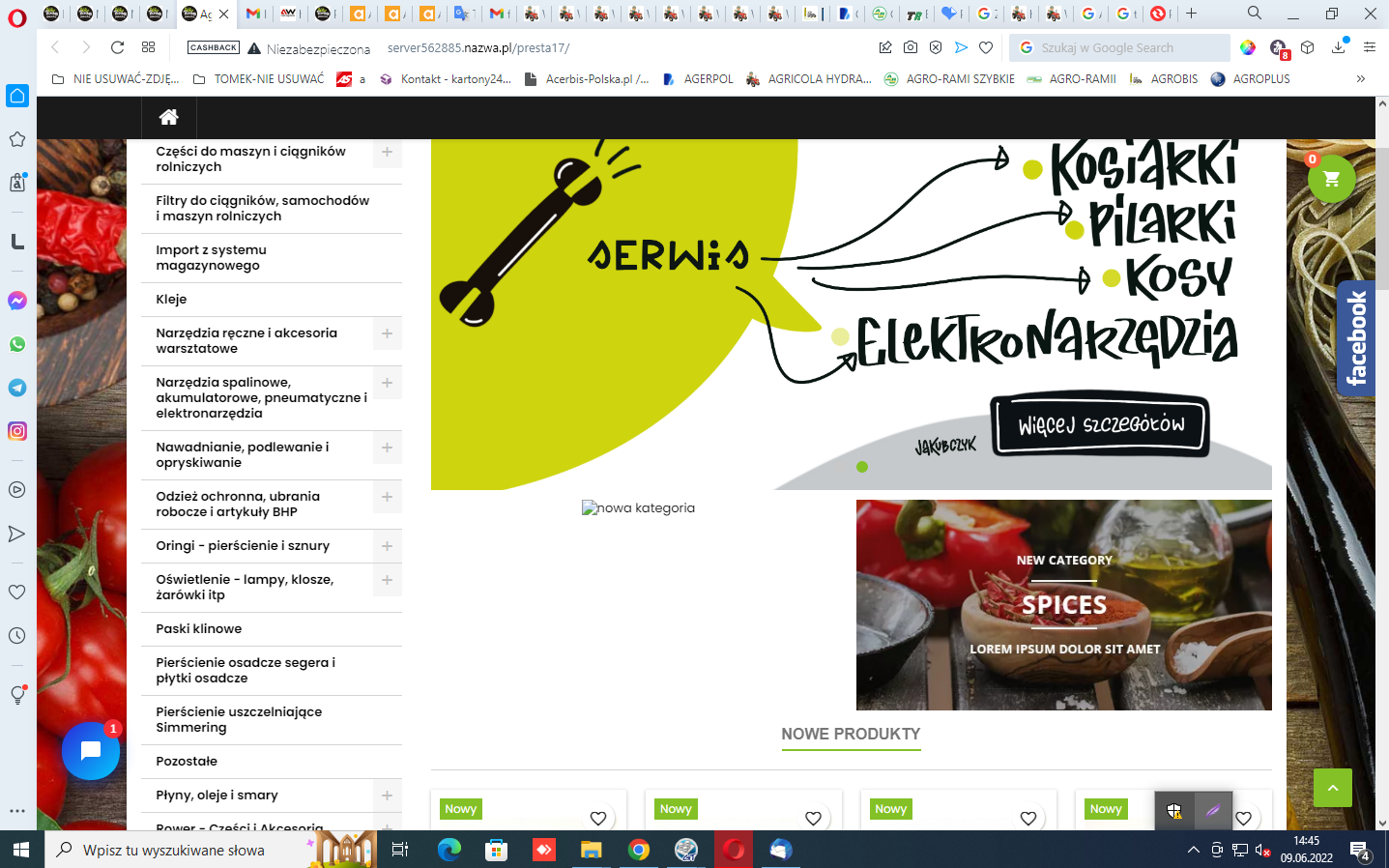
Task: Add page to bookmarks with address bar heart
Action: [x=986, y=47]
